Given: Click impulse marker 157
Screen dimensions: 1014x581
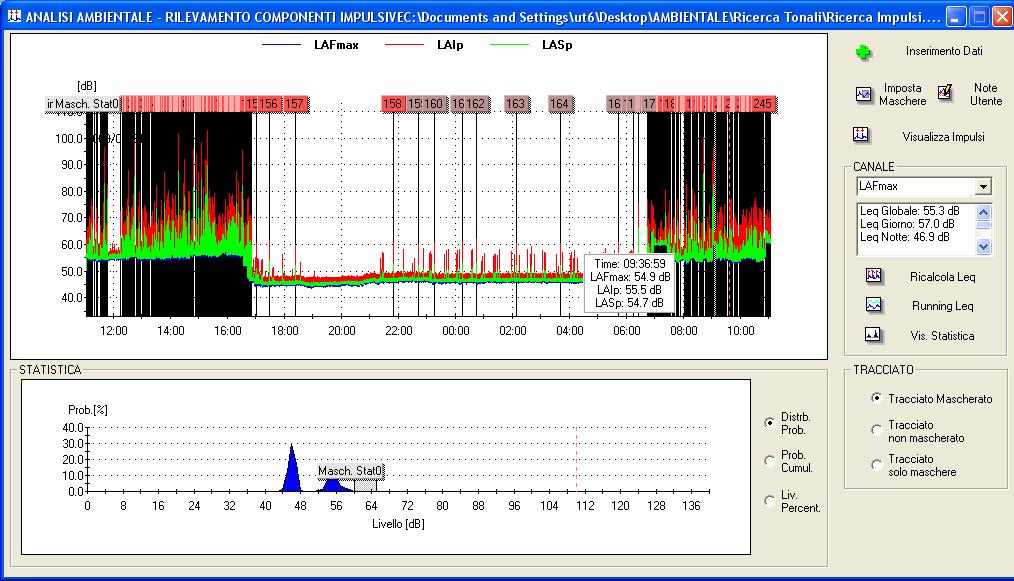Looking at the screenshot, I should tap(295, 104).
